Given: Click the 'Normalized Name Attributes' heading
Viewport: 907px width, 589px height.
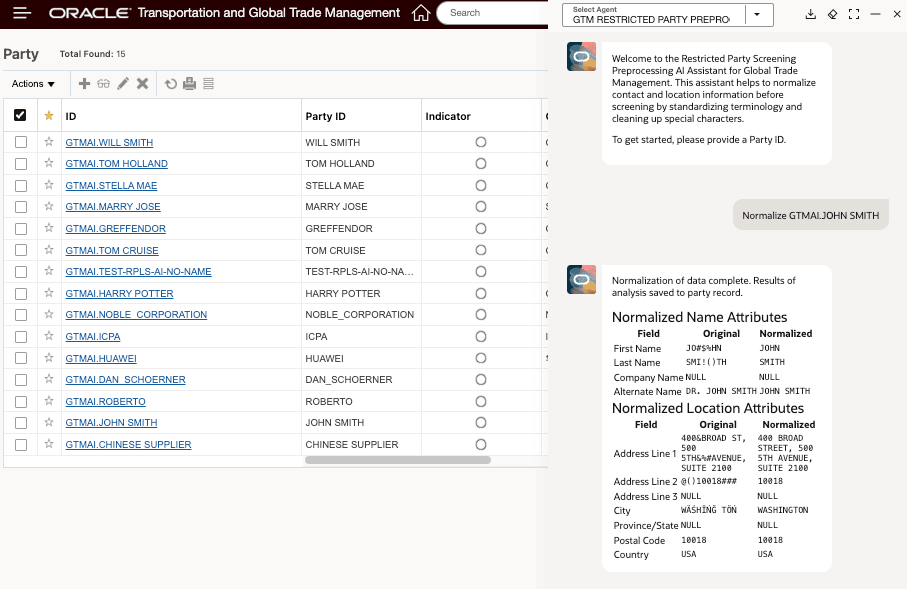Looking at the screenshot, I should pos(699,317).
